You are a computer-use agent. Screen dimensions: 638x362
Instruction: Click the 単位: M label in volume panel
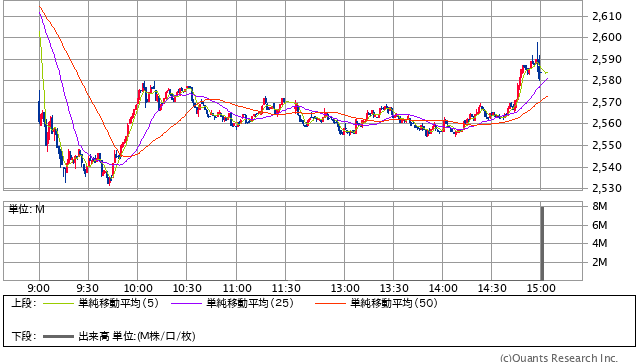(x=27, y=209)
